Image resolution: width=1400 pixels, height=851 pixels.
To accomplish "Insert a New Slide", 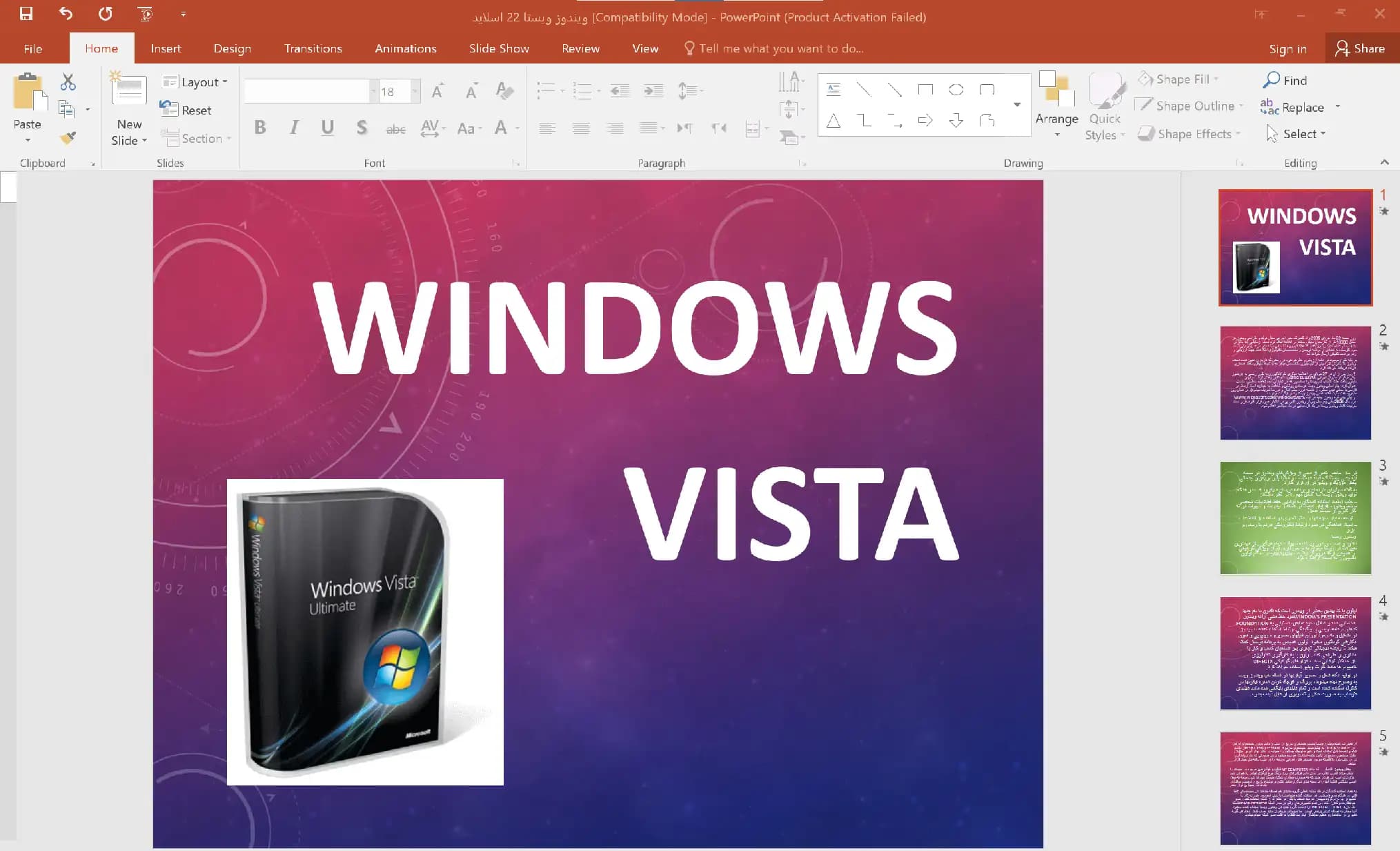I will coord(129,108).
